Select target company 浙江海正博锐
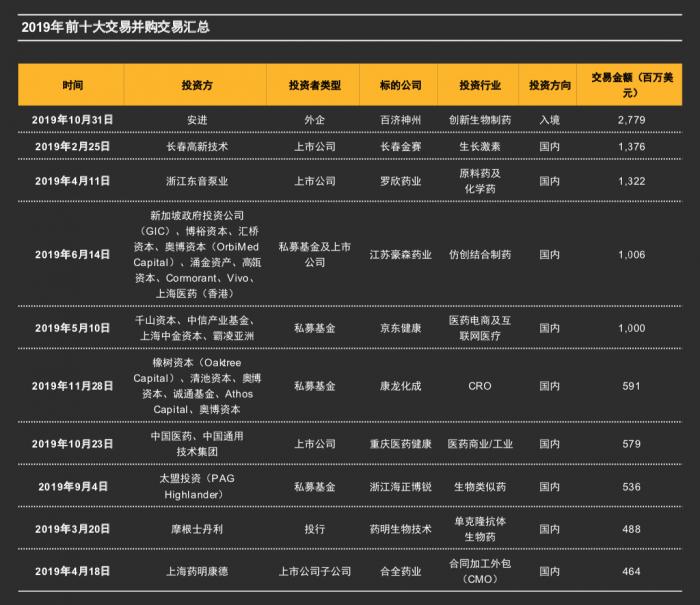This screenshot has height=605, width=700. [x=400, y=487]
